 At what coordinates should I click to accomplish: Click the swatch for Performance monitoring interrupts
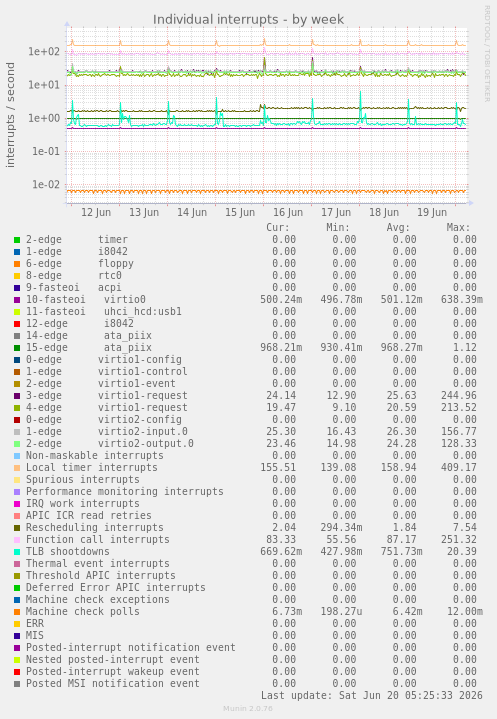[x=17, y=492]
